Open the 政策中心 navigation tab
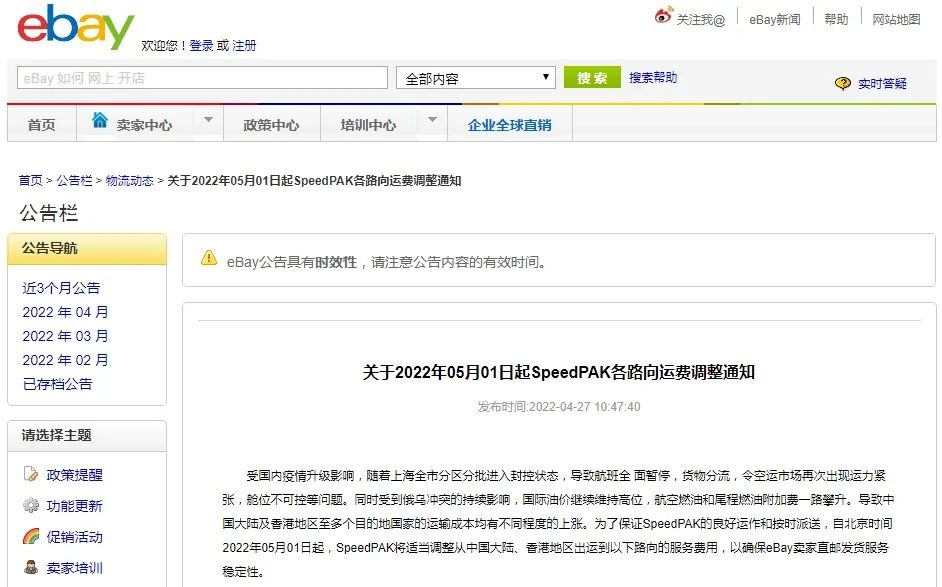This screenshot has height=587, width=942. (x=271, y=125)
